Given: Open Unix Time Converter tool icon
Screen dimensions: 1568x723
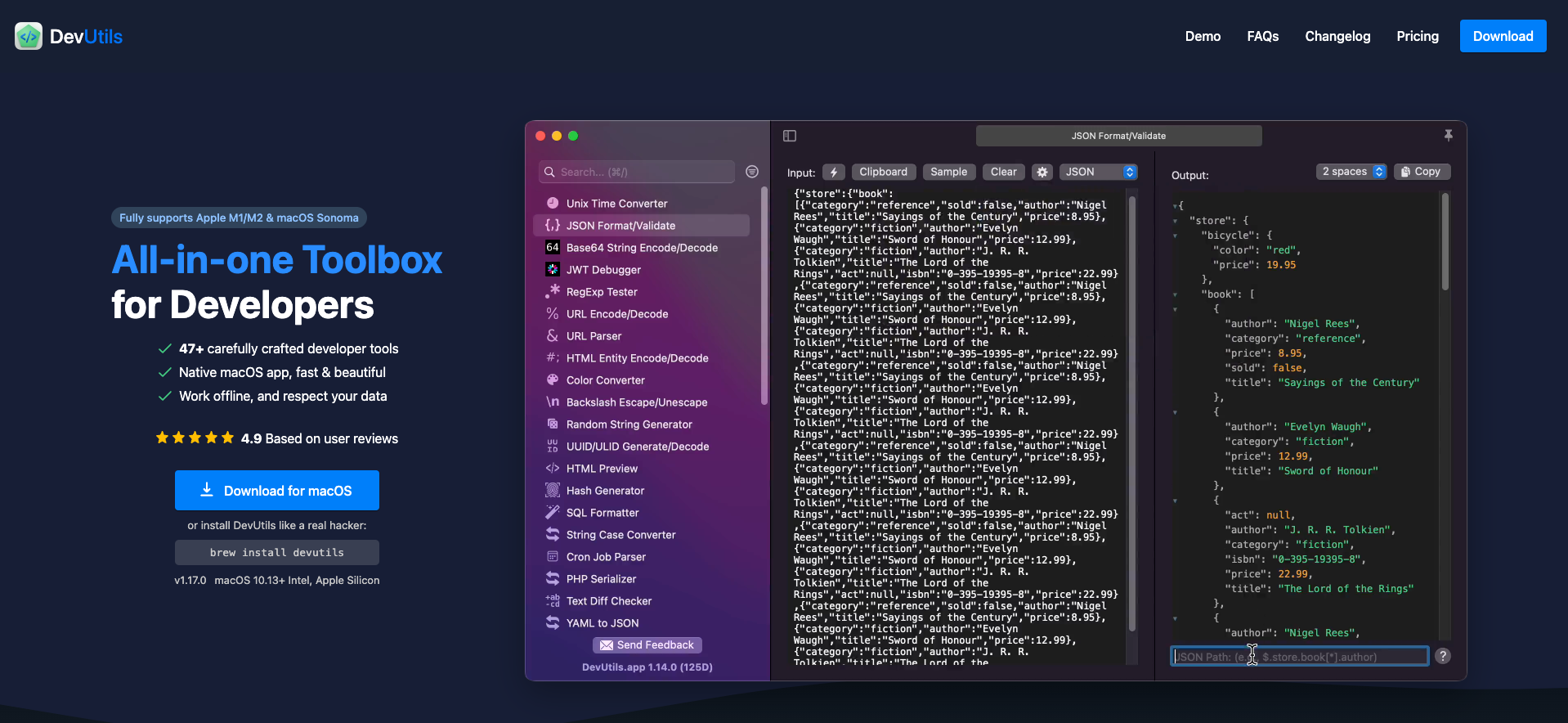Looking at the screenshot, I should (x=553, y=204).
